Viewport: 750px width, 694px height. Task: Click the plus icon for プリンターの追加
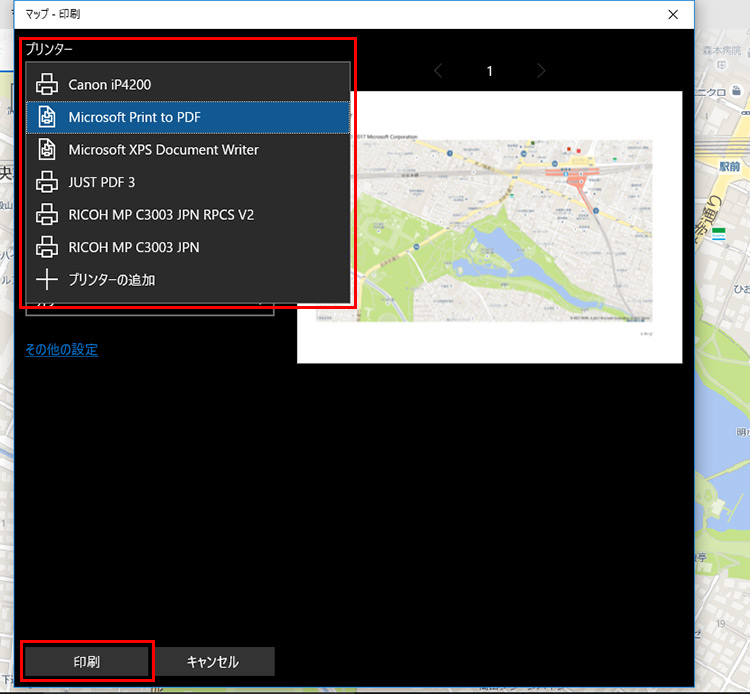(x=47, y=280)
